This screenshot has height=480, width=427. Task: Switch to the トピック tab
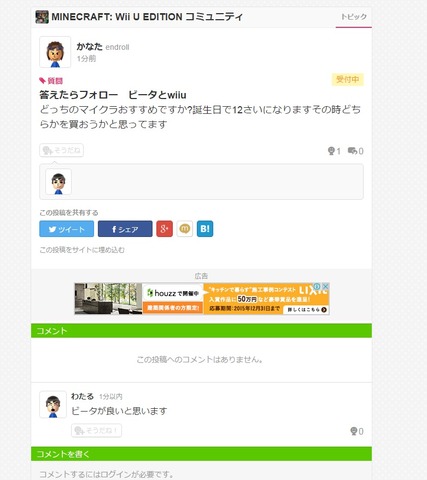coord(354,17)
